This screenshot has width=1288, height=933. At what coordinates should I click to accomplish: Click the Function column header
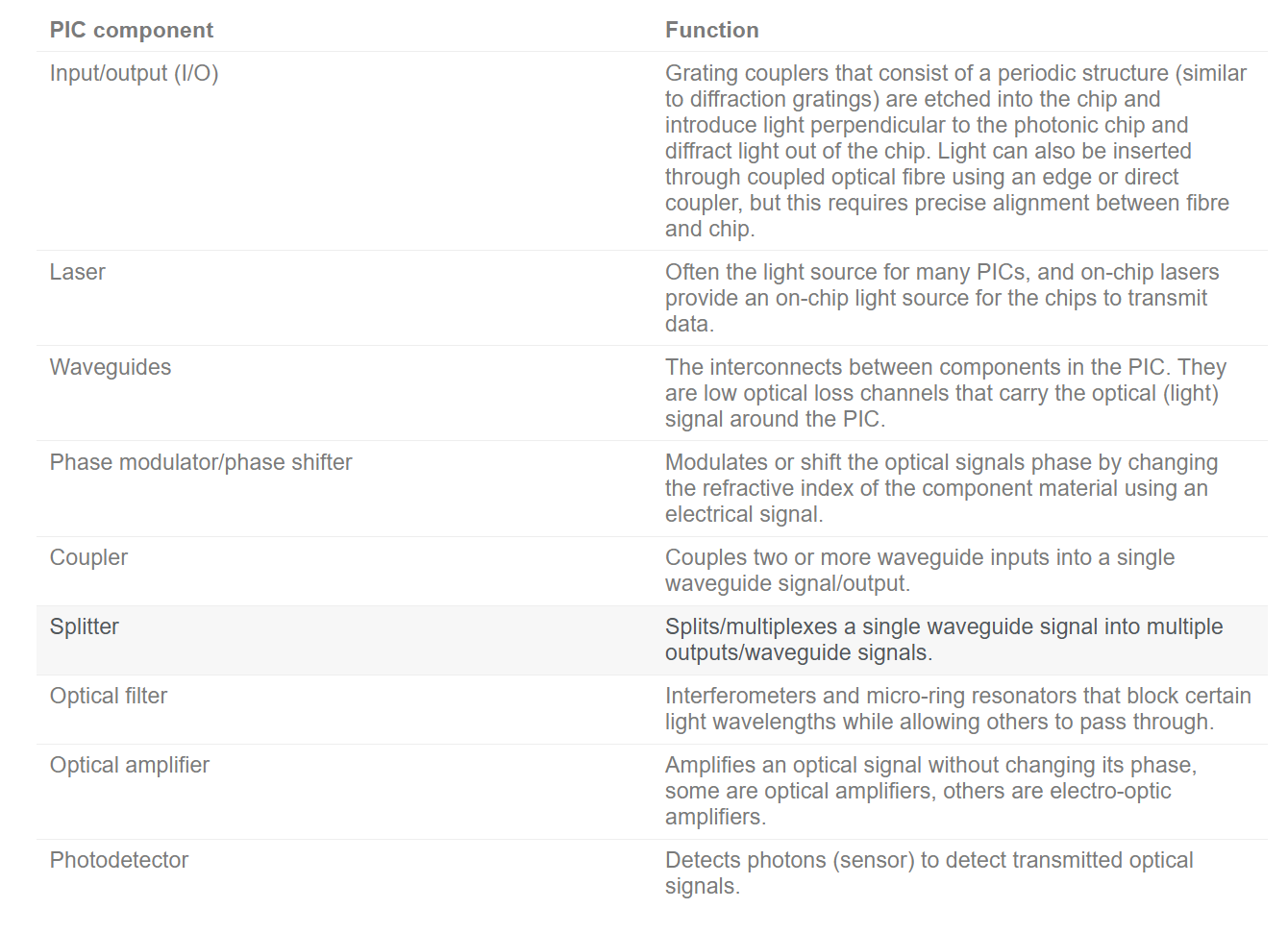click(712, 30)
